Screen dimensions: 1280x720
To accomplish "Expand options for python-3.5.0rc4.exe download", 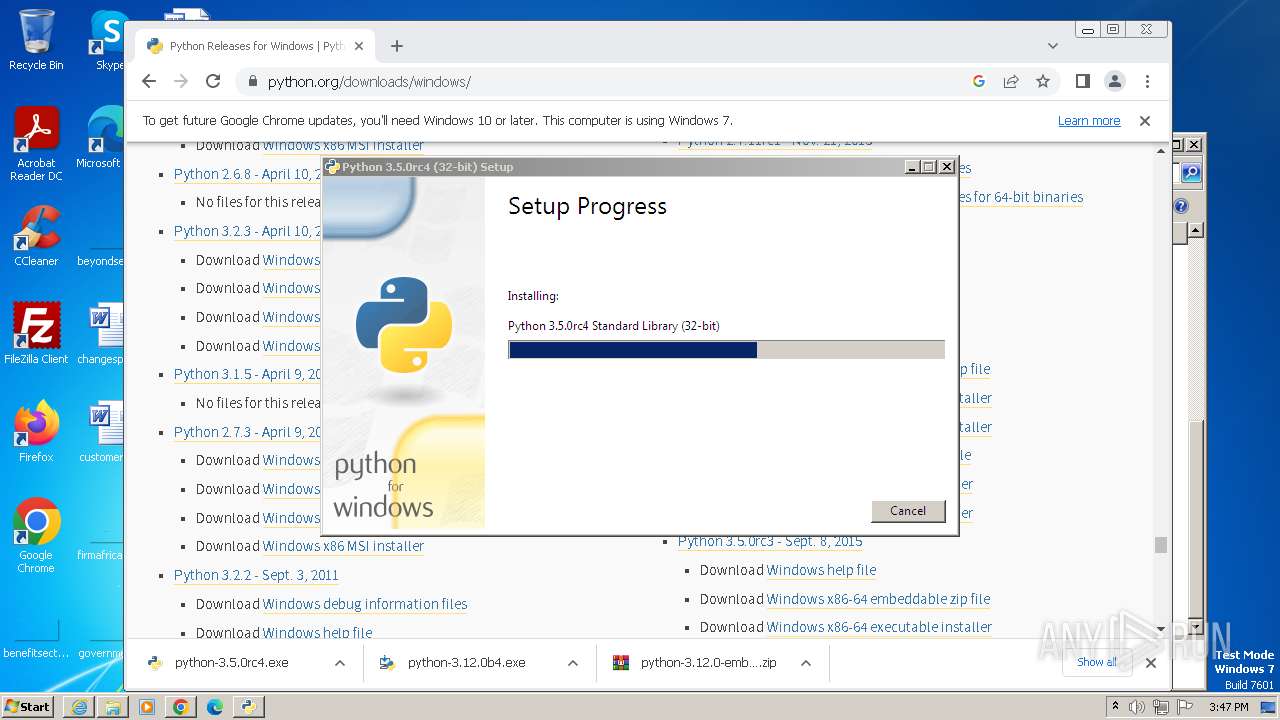I will pos(340,663).
